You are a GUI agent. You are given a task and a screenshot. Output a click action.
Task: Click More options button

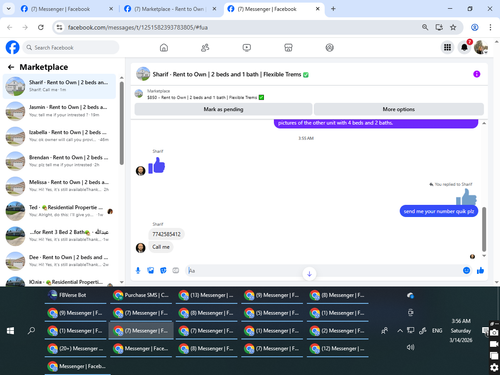coord(399,109)
